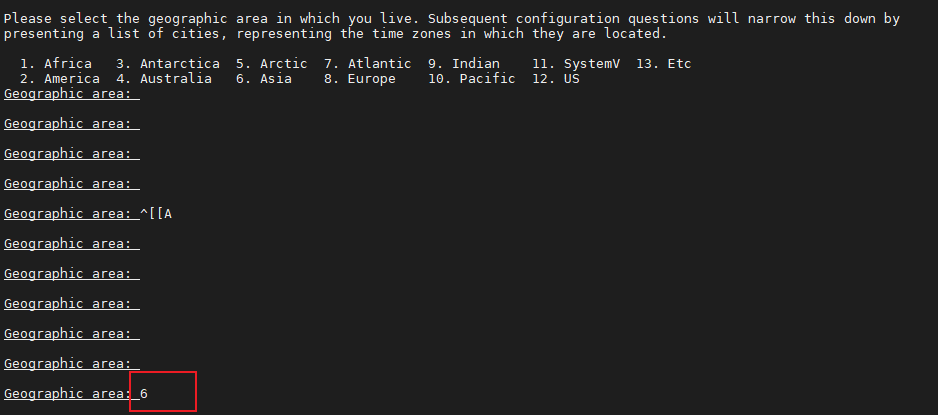Viewport: 938px width, 415px height.
Task: Click the first 'Geographic area:' prompt under the list
Action: click(x=68, y=94)
